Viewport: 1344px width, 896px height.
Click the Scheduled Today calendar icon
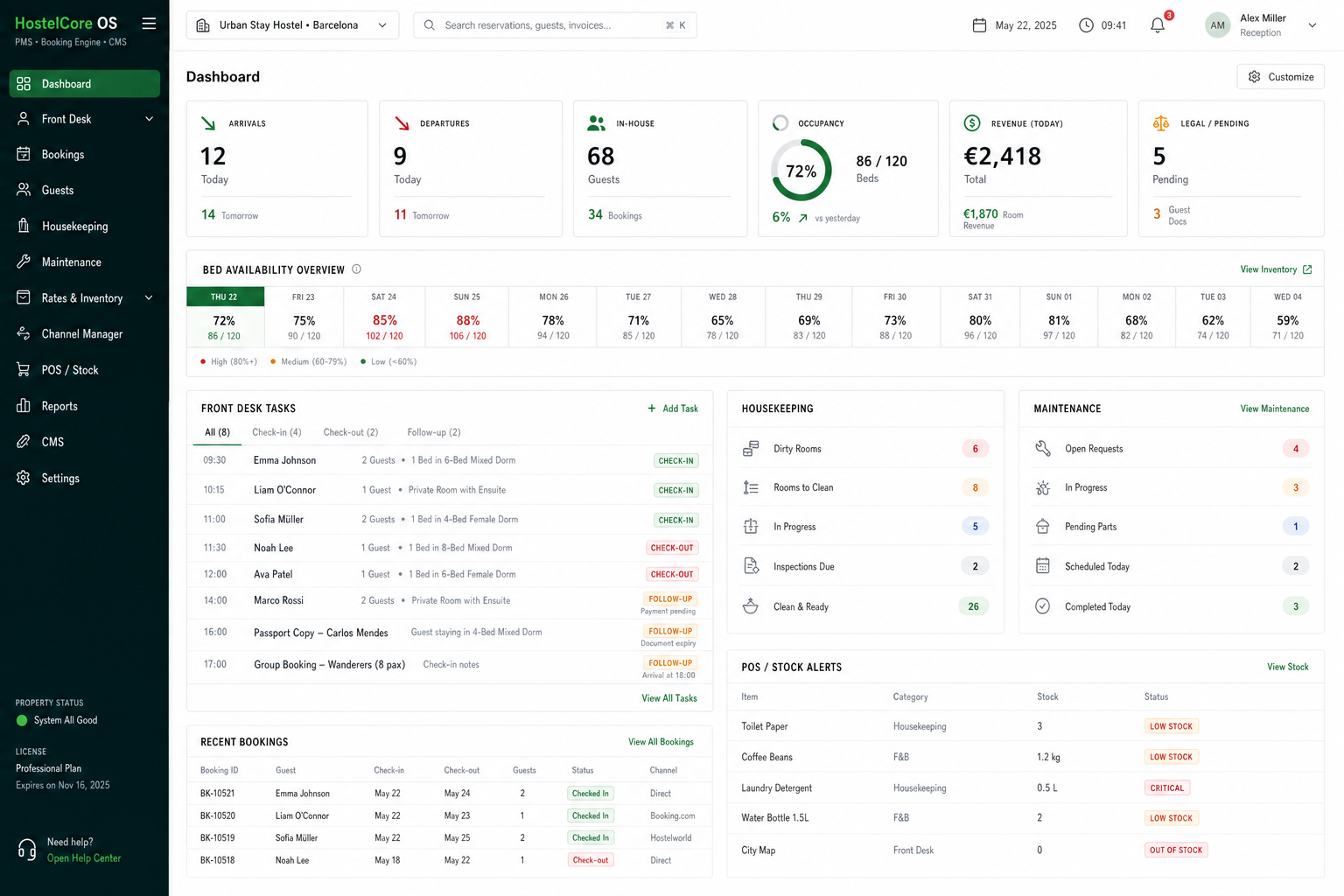[1043, 566]
